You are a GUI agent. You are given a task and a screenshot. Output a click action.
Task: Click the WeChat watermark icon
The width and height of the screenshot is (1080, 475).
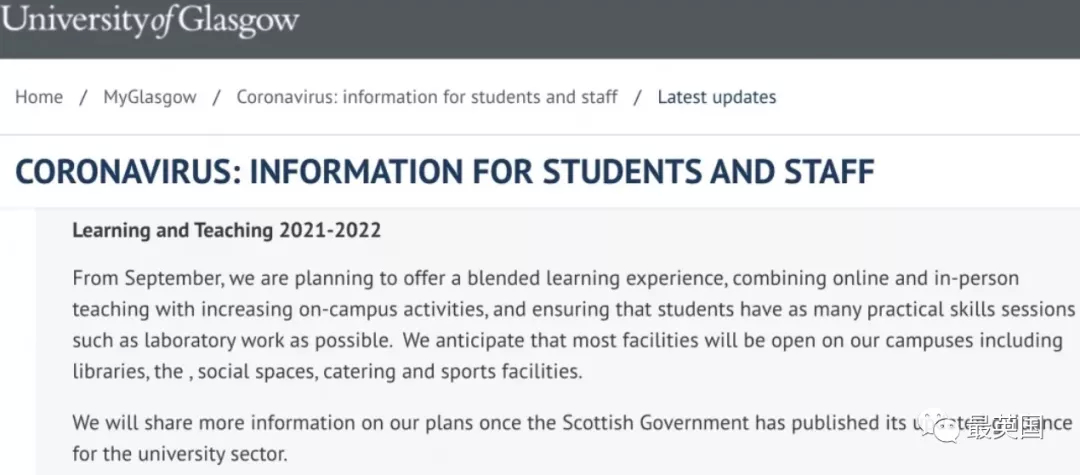[940, 429]
